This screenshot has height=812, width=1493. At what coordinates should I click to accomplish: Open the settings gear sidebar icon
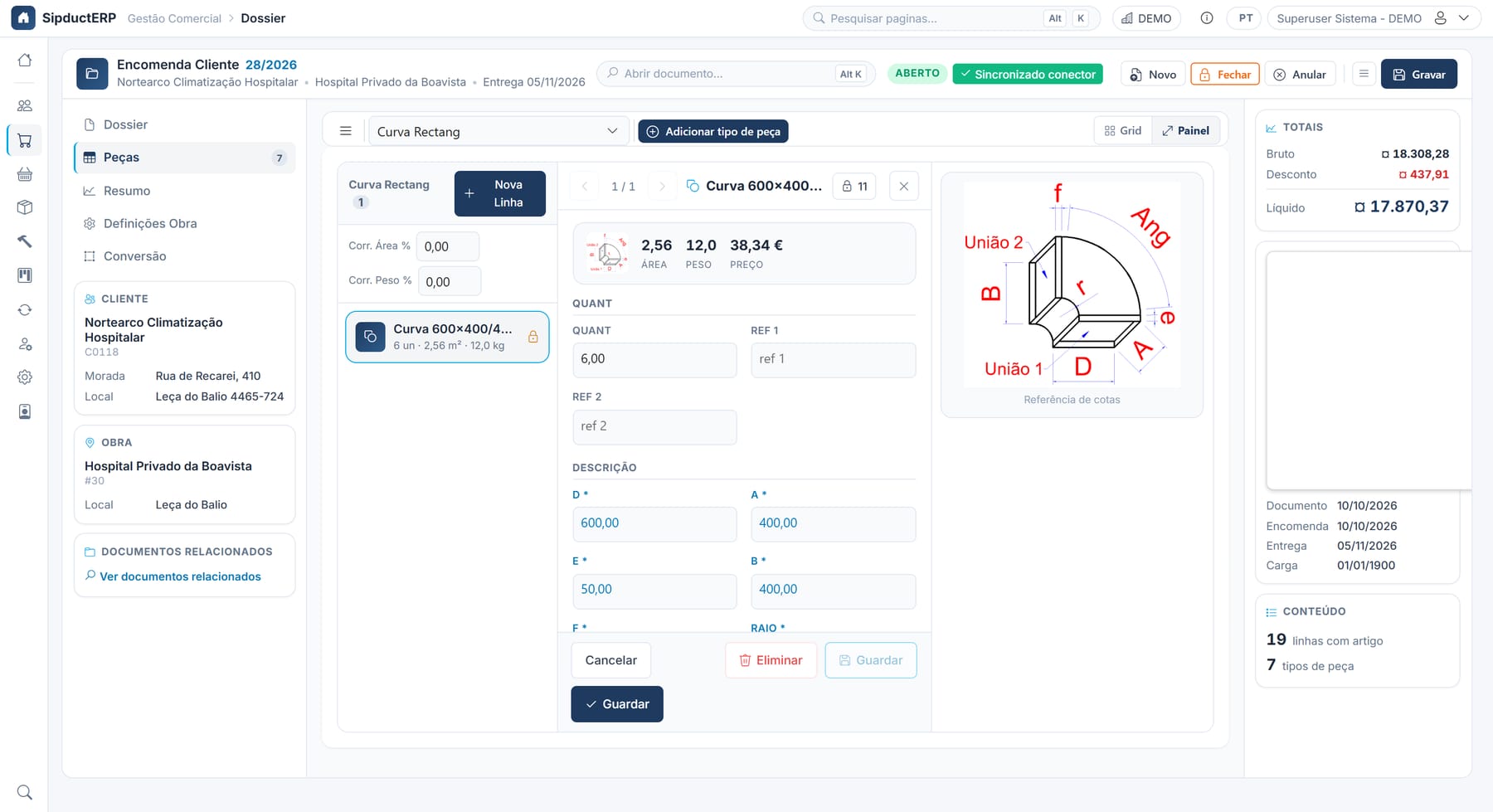click(x=25, y=377)
